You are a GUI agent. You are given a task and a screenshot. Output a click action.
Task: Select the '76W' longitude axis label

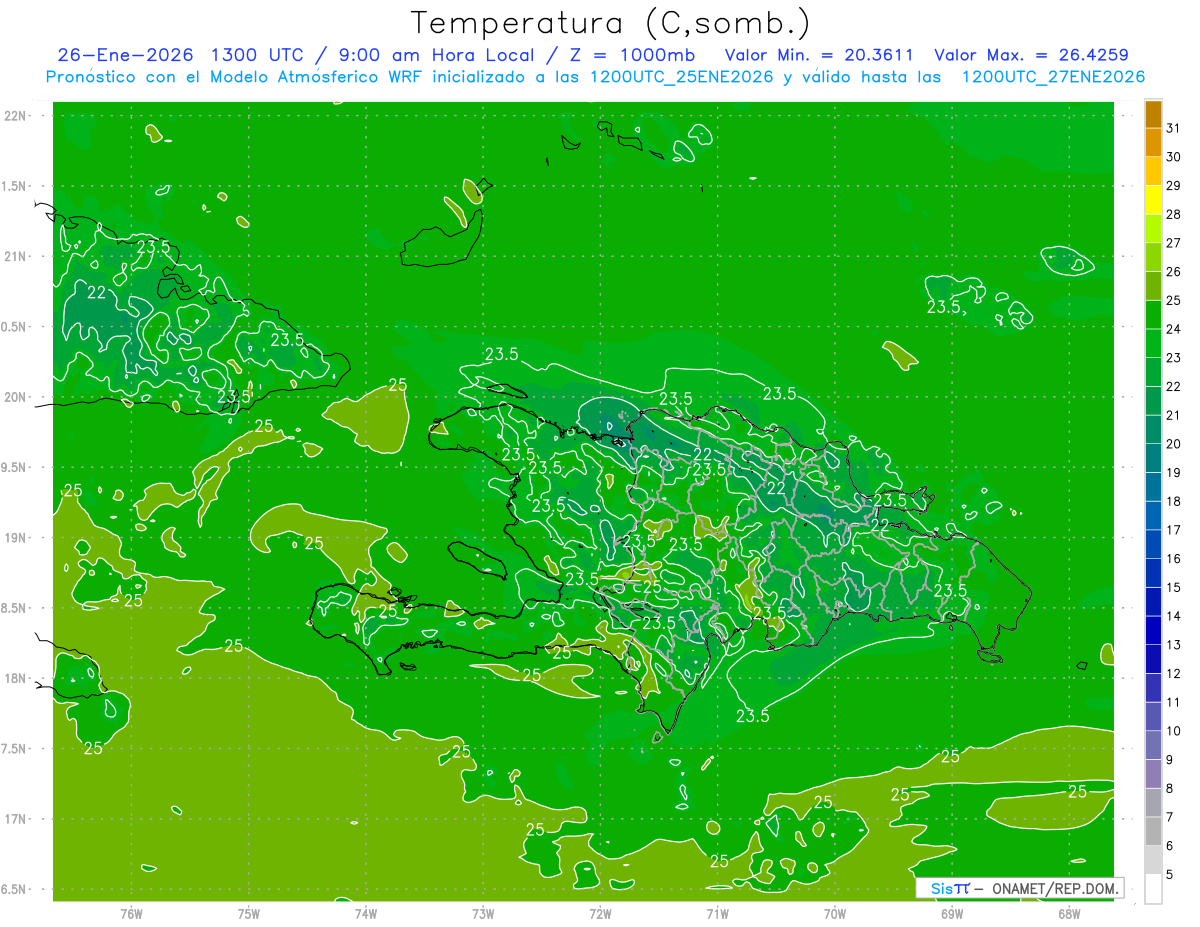pyautogui.click(x=131, y=914)
